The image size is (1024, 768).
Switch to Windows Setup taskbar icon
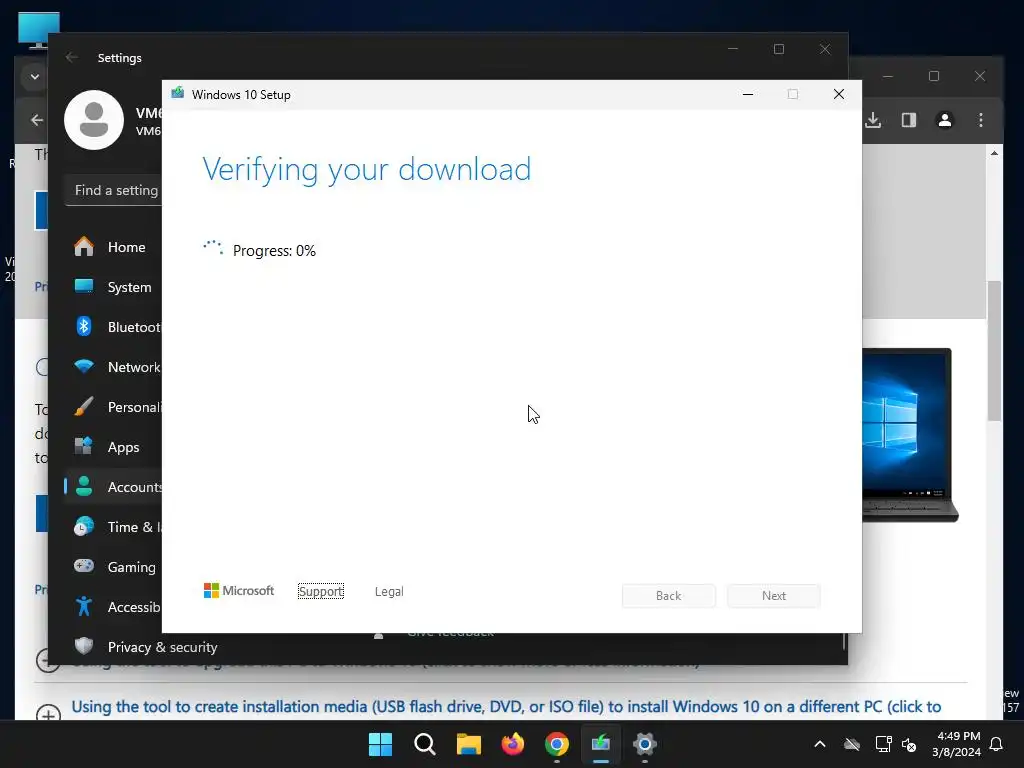[601, 744]
